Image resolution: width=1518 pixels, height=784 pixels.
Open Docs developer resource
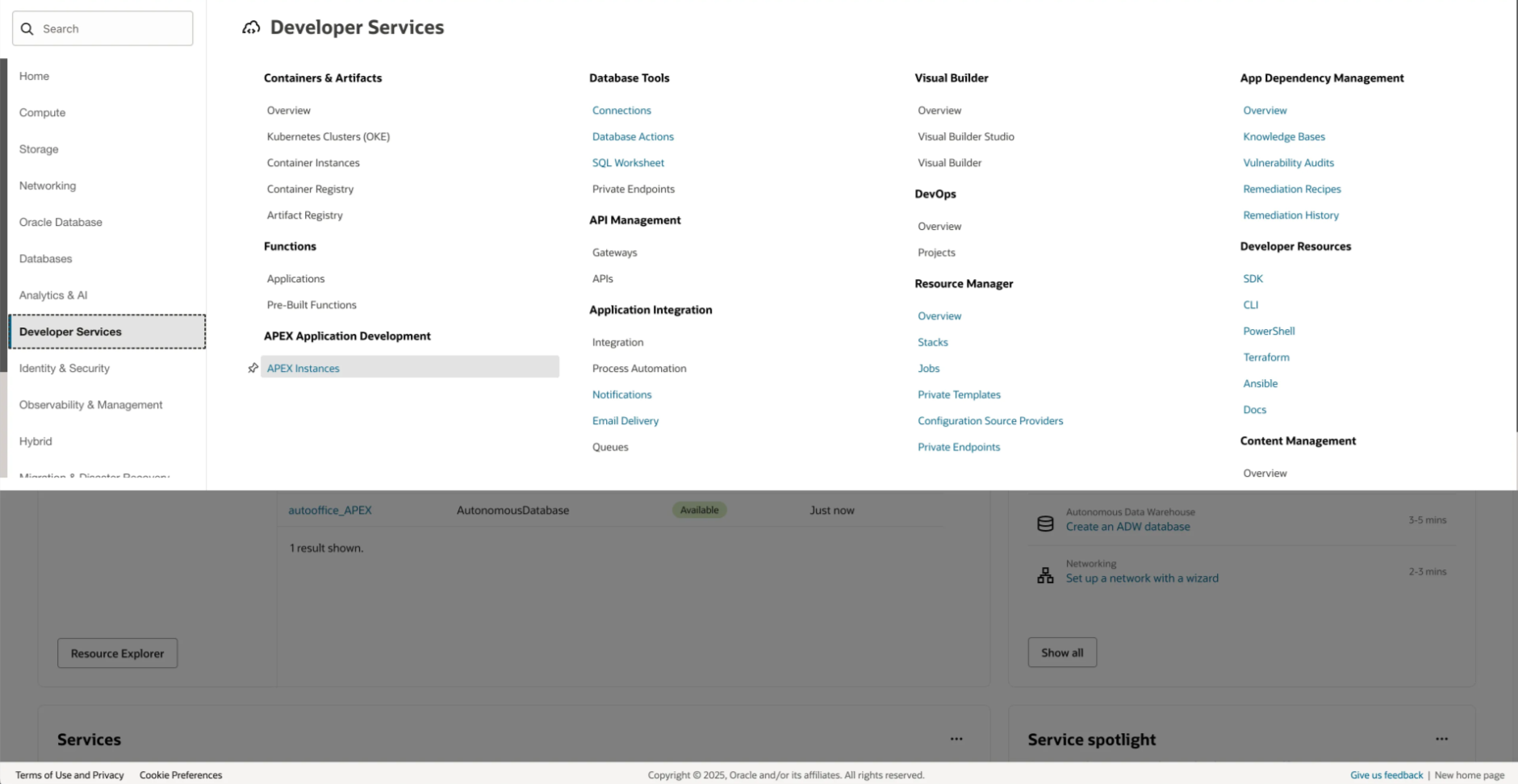click(1254, 410)
